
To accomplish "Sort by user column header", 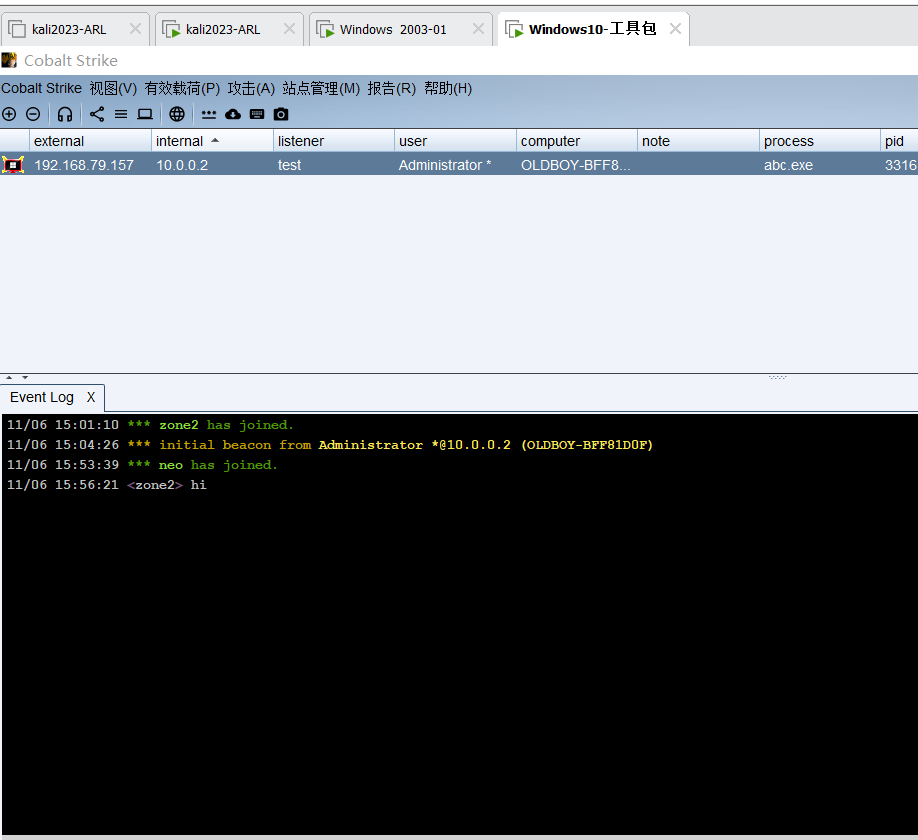I will click(x=455, y=141).
